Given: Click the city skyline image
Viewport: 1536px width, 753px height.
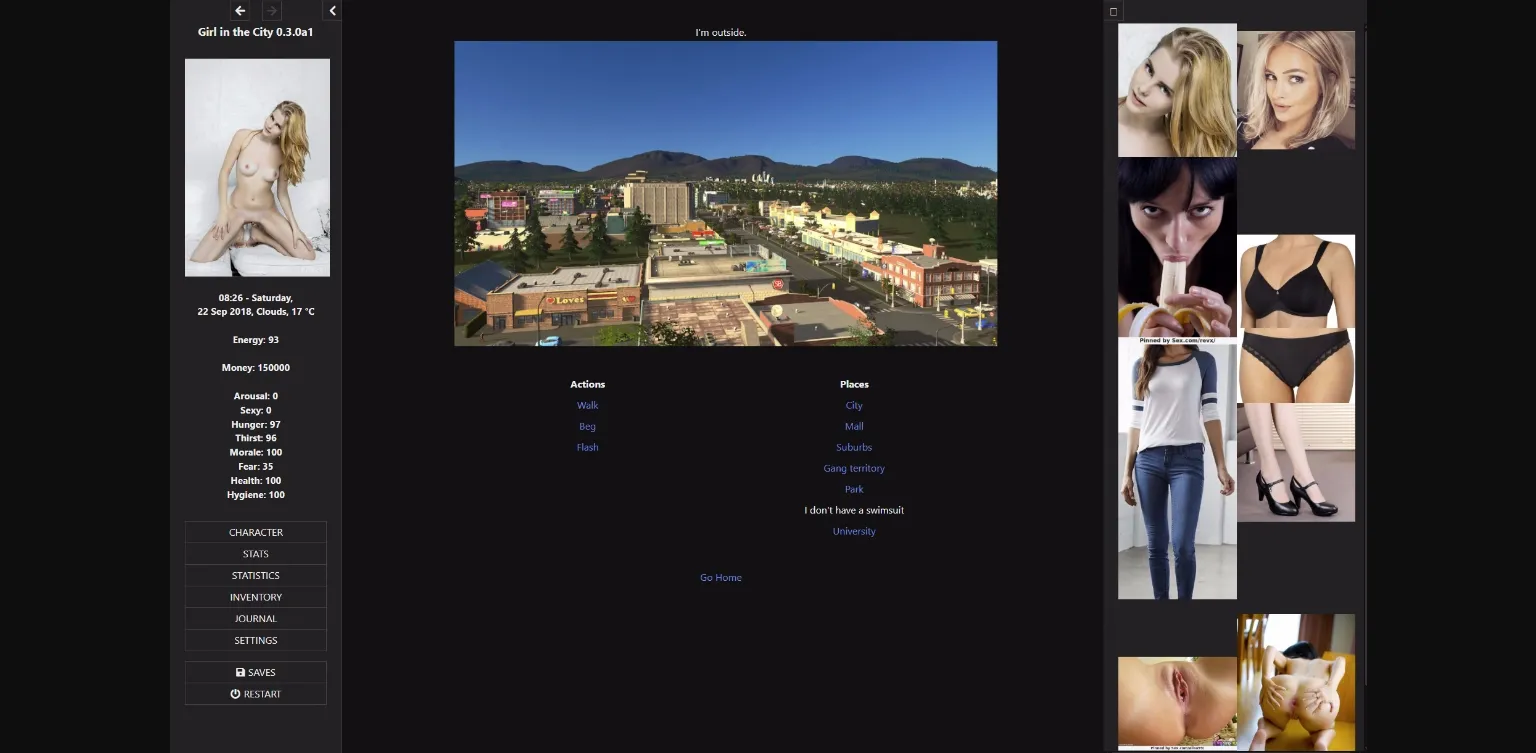Looking at the screenshot, I should pyautogui.click(x=725, y=193).
